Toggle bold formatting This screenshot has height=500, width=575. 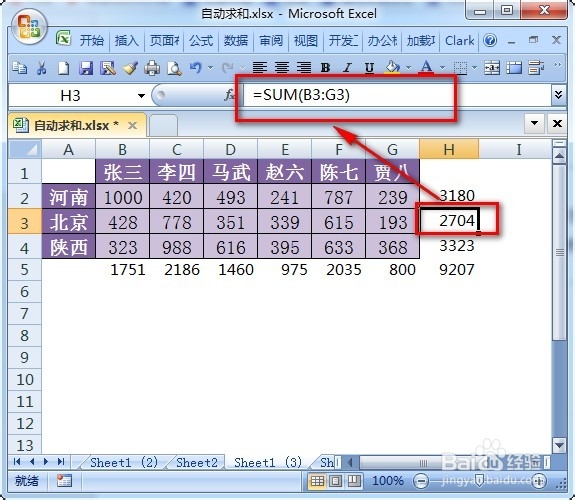coord(325,68)
